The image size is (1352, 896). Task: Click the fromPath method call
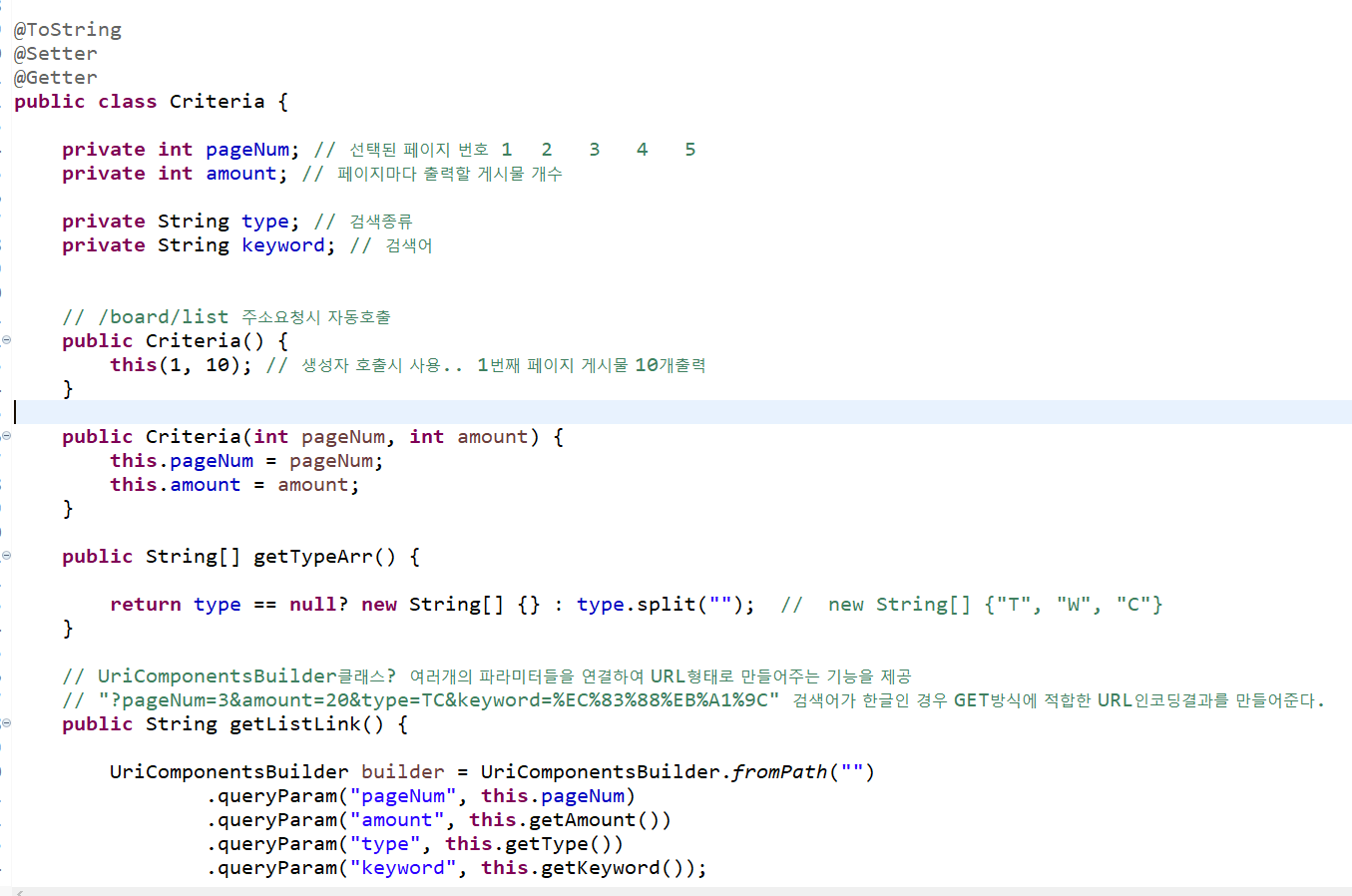tap(779, 772)
